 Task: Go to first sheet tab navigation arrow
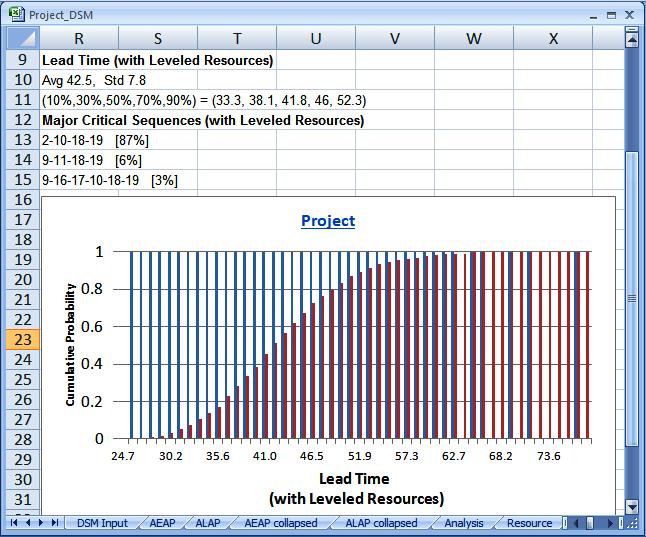pos(14,523)
